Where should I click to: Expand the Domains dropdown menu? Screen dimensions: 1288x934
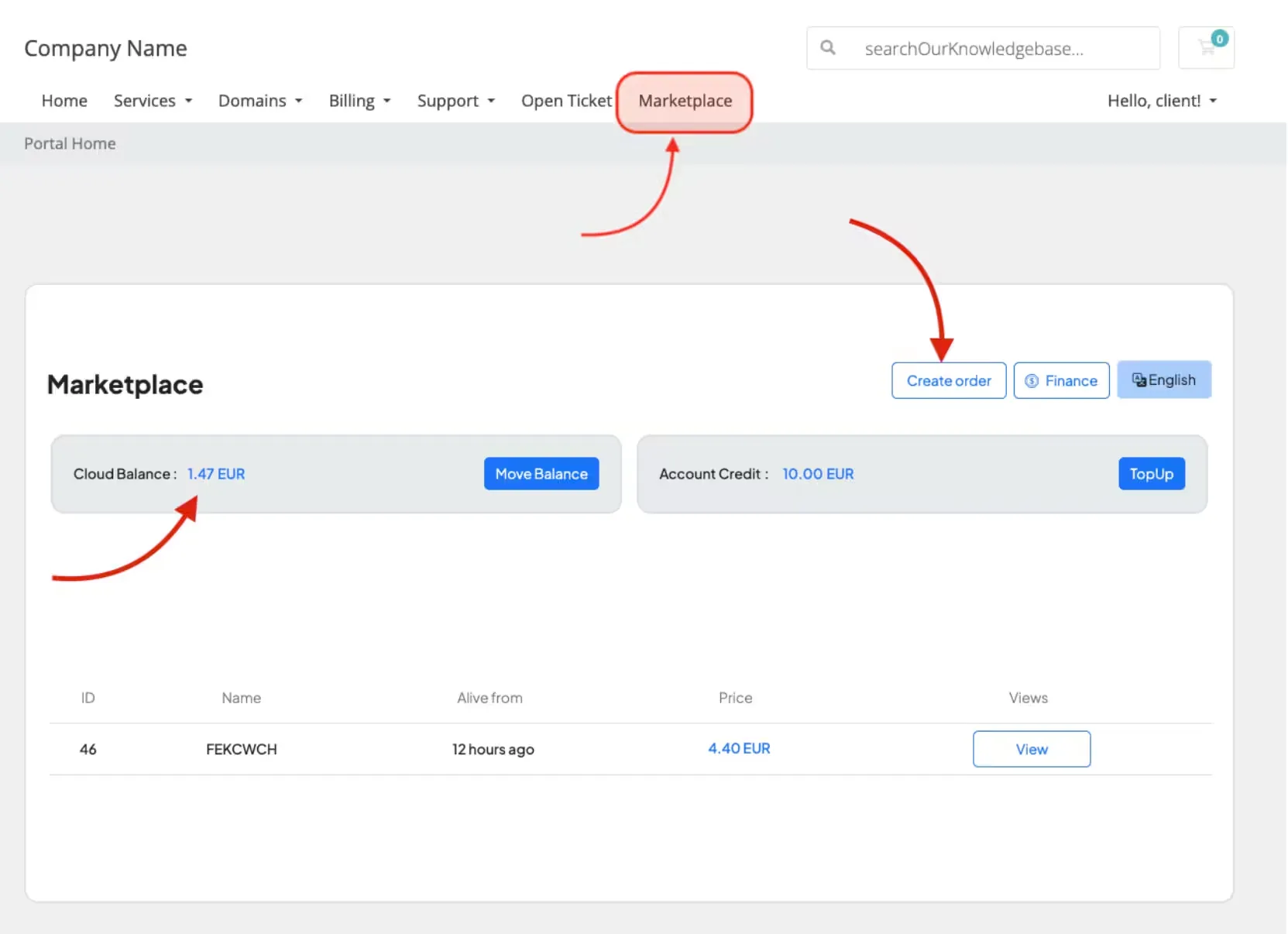[260, 101]
